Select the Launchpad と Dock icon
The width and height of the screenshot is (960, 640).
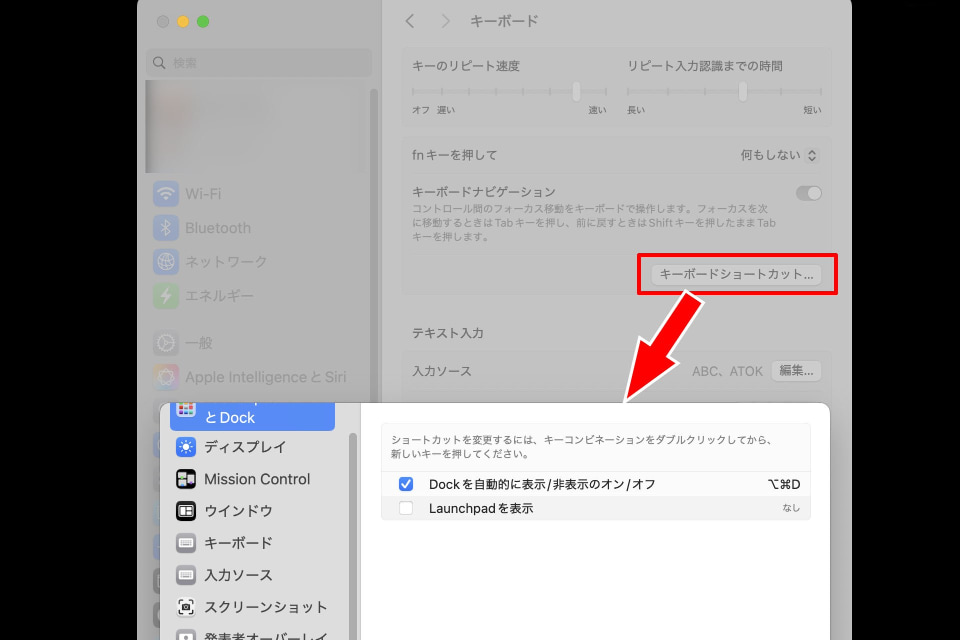pyautogui.click(x=186, y=410)
